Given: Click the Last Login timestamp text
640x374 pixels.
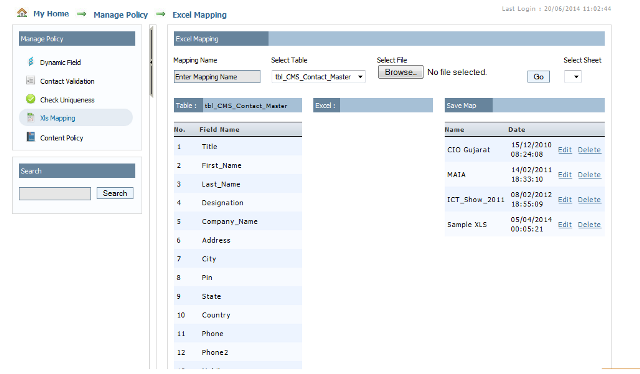Looking at the screenshot, I should pyautogui.click(x=556, y=9).
